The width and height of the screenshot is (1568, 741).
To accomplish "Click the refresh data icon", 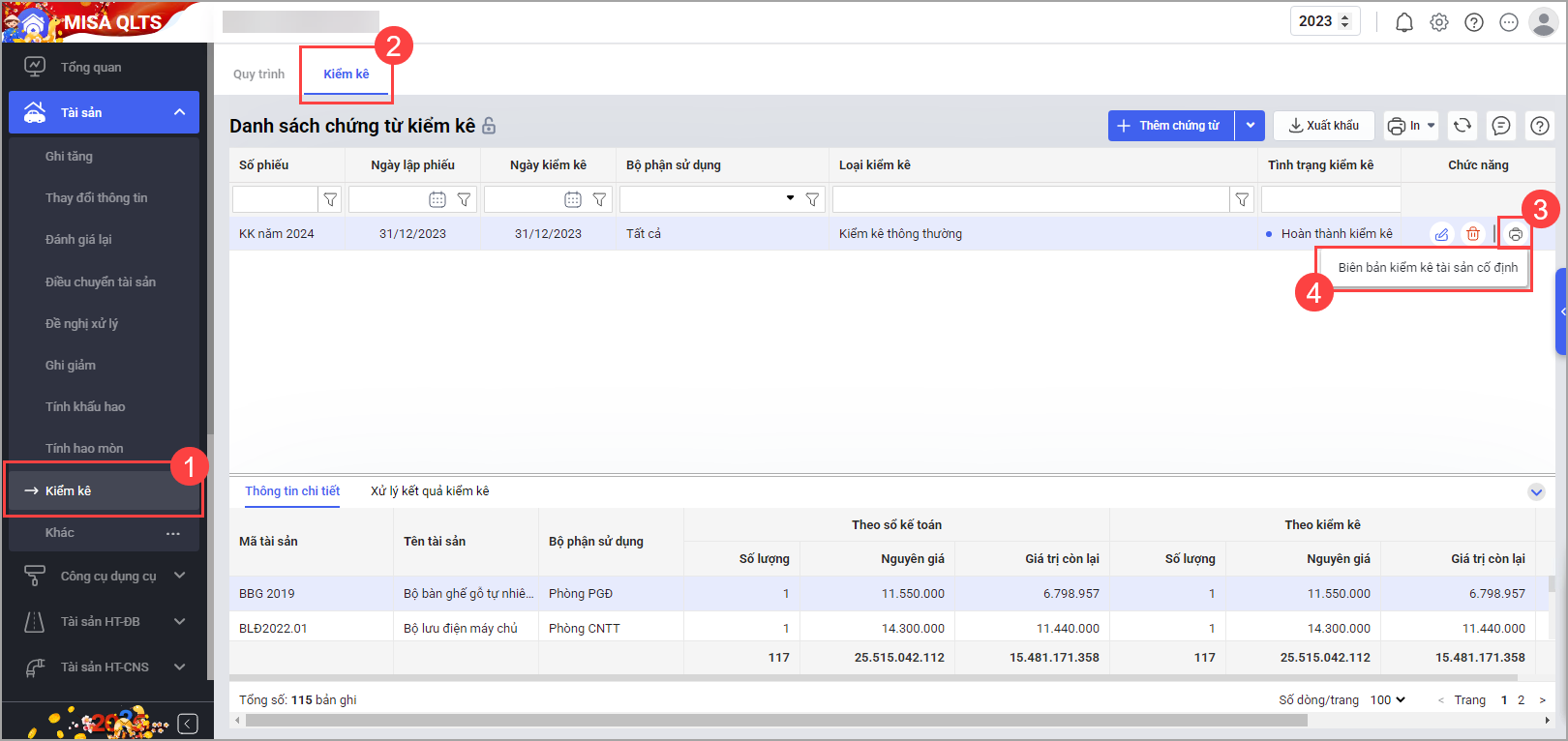I will [1462, 126].
